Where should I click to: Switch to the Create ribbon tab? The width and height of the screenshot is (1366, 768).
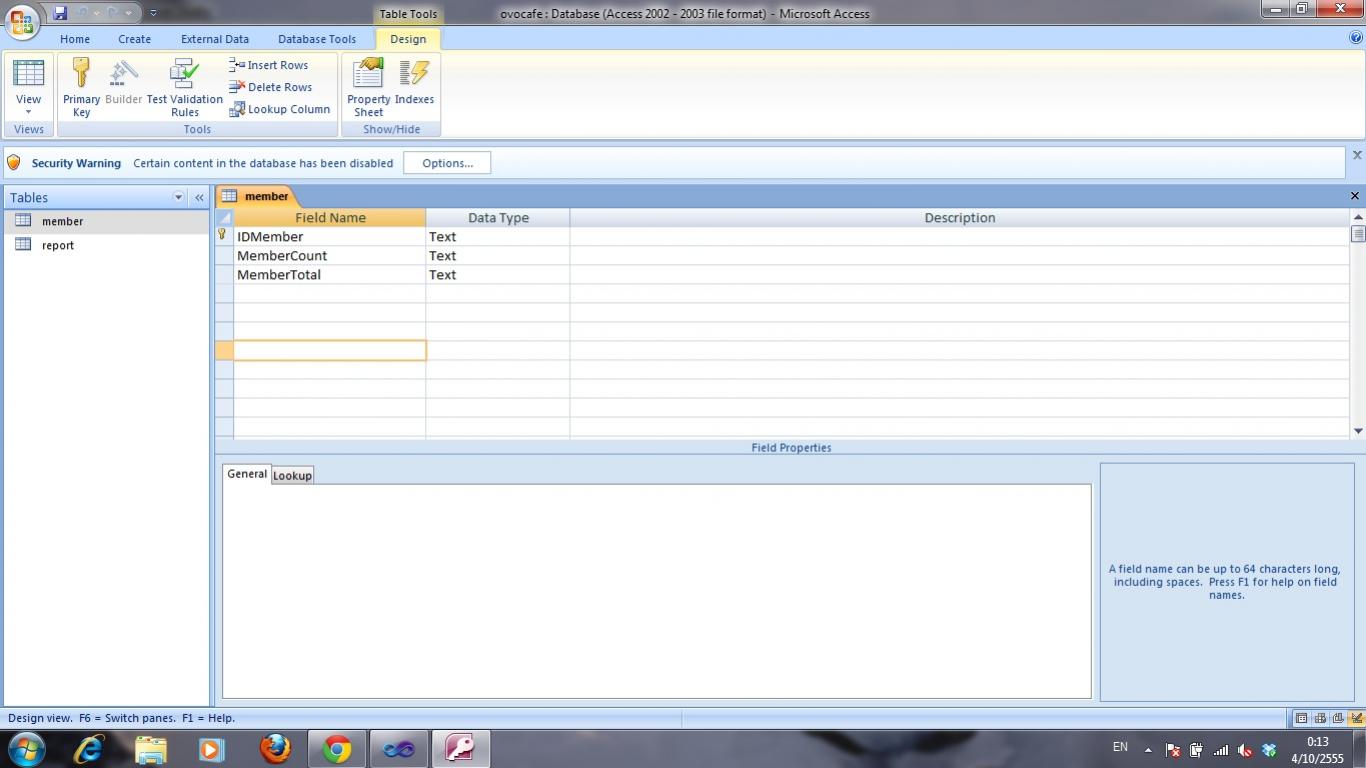134,39
